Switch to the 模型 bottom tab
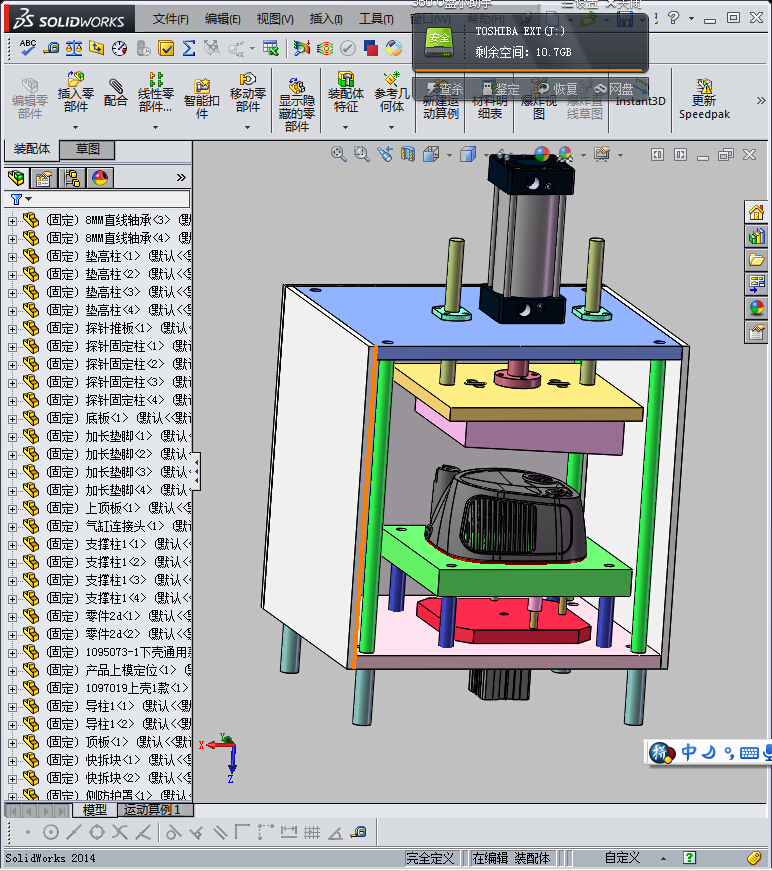The height and width of the screenshot is (871, 772). pos(94,810)
